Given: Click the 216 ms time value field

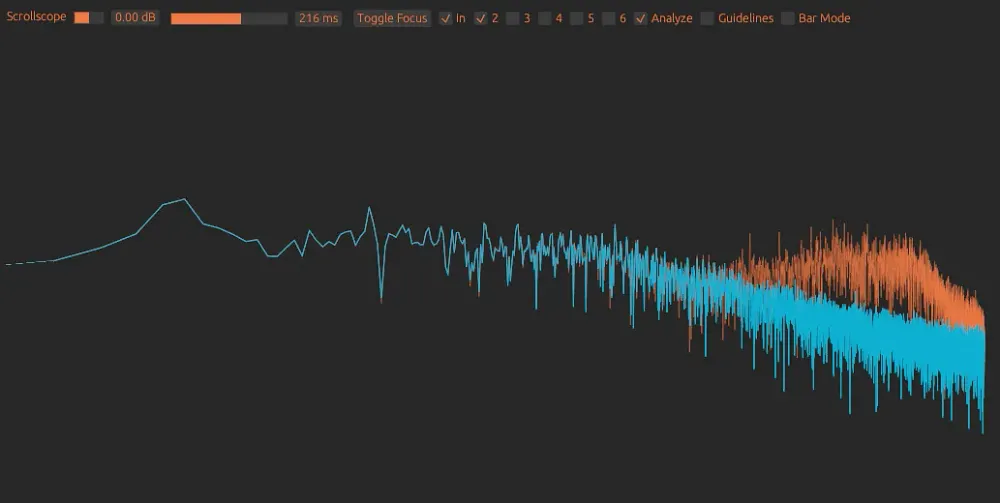Looking at the screenshot, I should [x=318, y=18].
